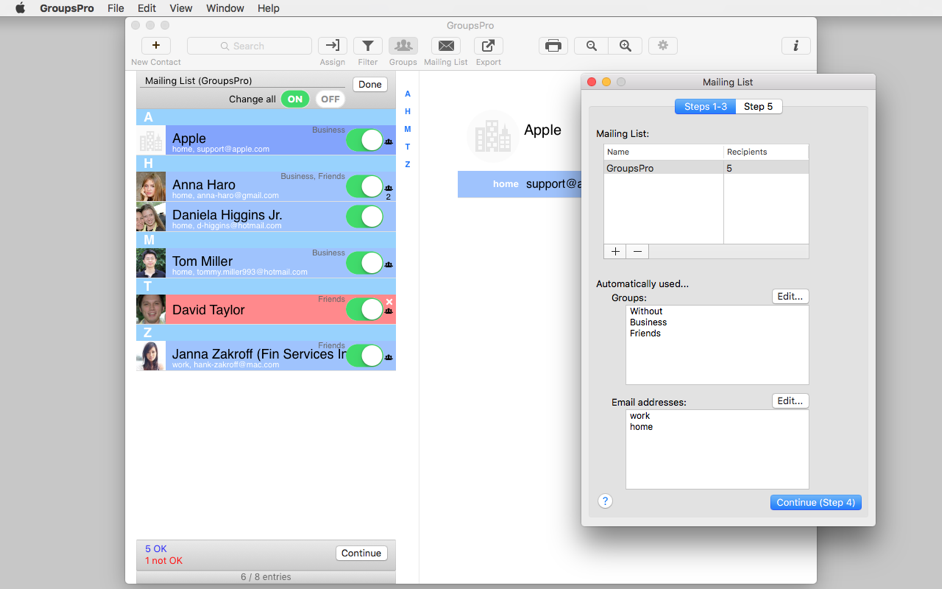942x589 pixels.
Task: Open the File menu
Action: tap(116, 8)
